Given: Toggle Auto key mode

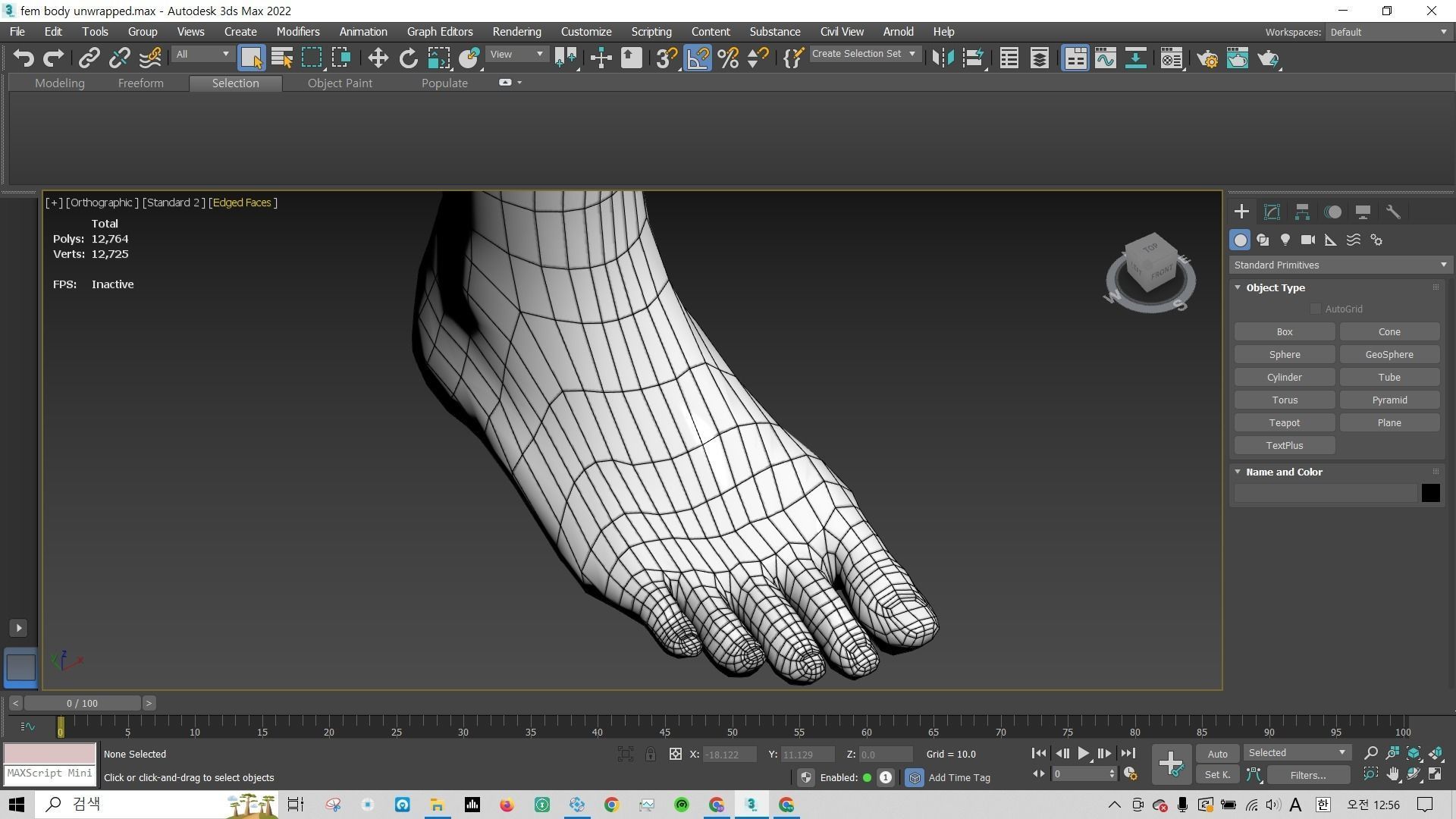Looking at the screenshot, I should [x=1217, y=754].
